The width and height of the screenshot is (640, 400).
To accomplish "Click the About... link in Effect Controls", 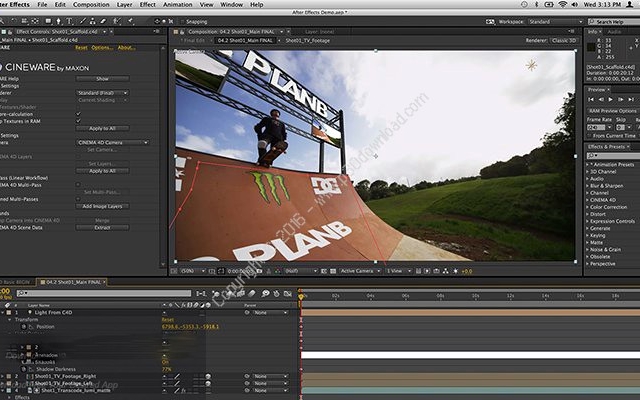I will pos(126,48).
